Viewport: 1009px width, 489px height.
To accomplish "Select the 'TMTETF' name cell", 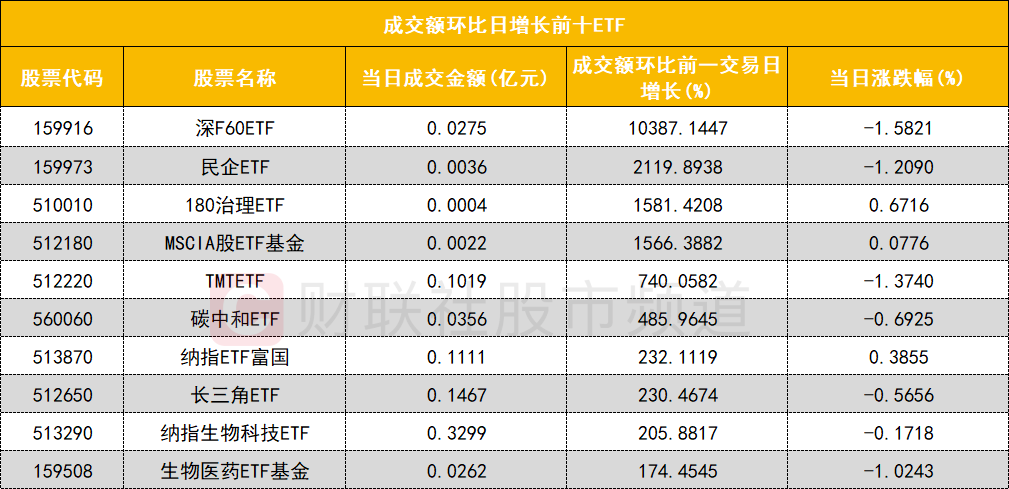I will 235,281.
